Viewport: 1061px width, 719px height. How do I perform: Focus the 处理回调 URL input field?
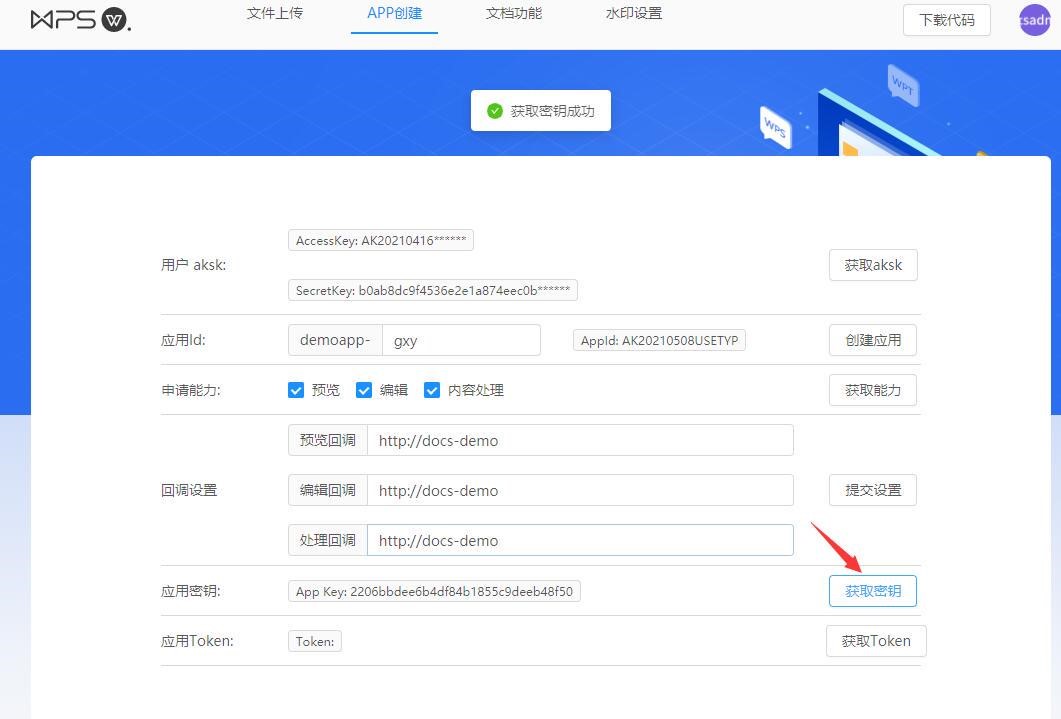point(580,540)
